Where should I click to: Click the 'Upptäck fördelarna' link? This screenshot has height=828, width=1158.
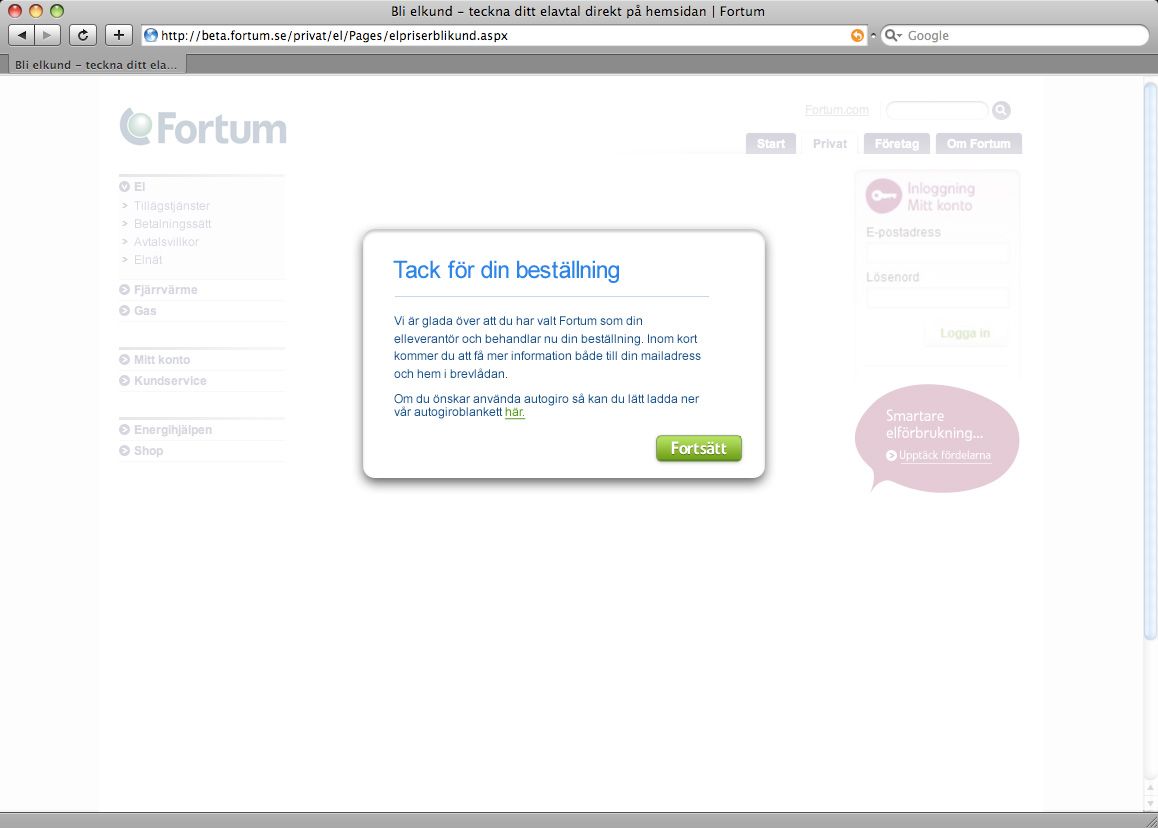(945, 456)
